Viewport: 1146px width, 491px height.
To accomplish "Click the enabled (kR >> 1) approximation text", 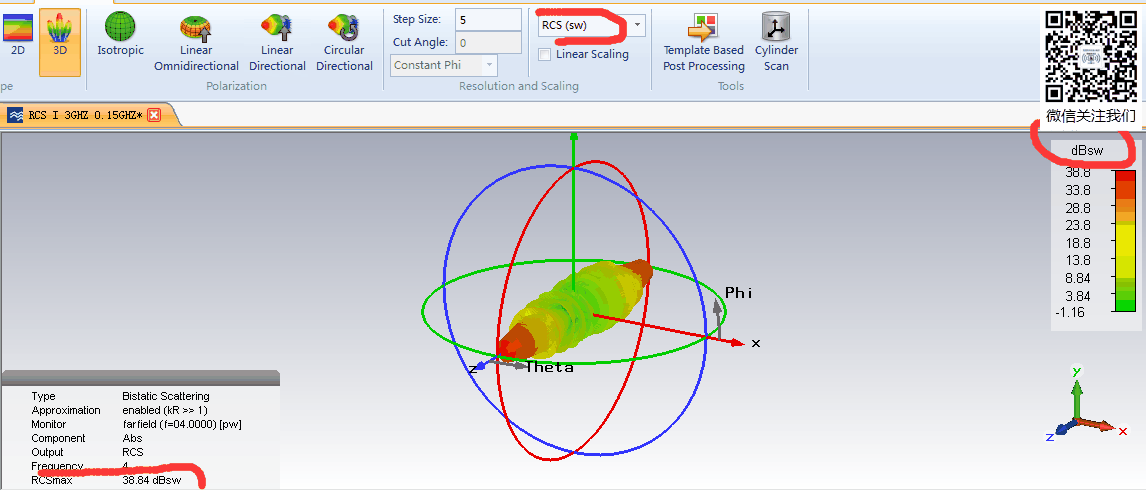I will tap(165, 410).
